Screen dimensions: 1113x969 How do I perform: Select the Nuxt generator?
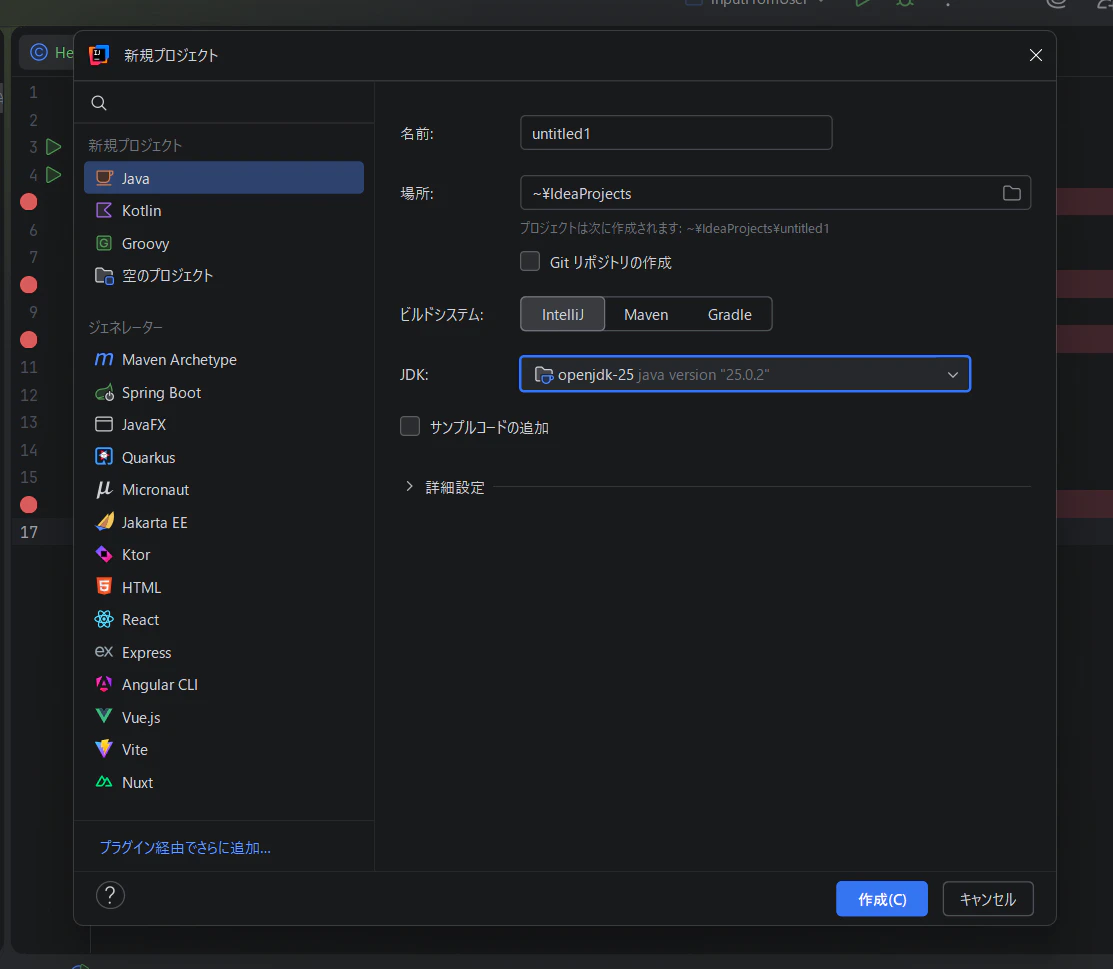click(x=224, y=782)
